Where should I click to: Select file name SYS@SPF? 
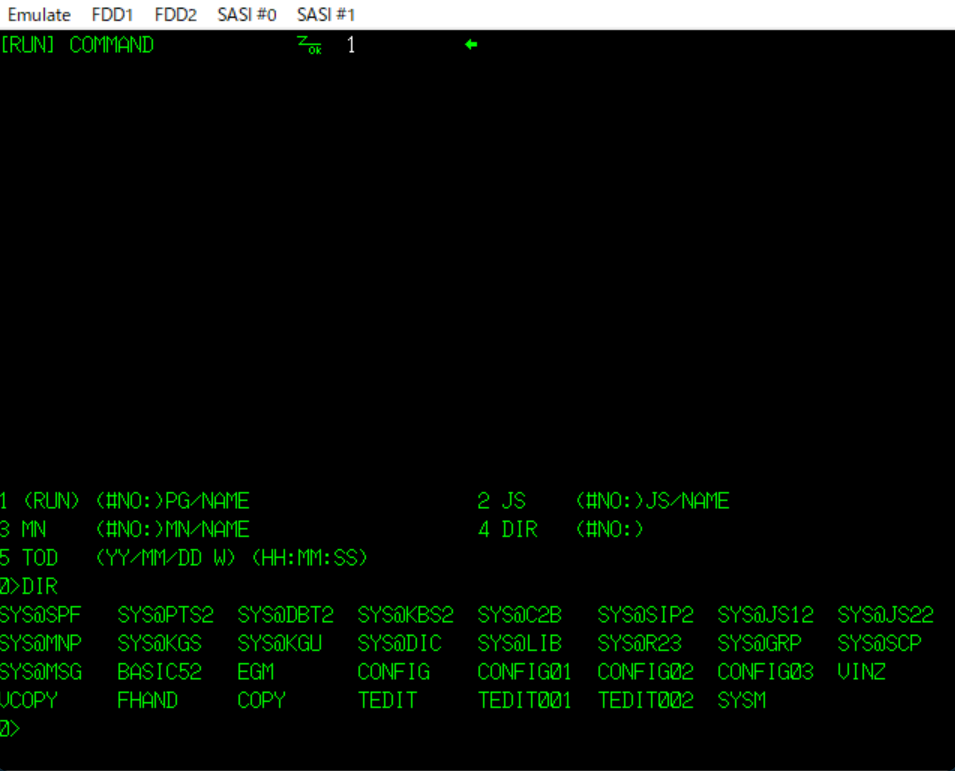coord(40,615)
